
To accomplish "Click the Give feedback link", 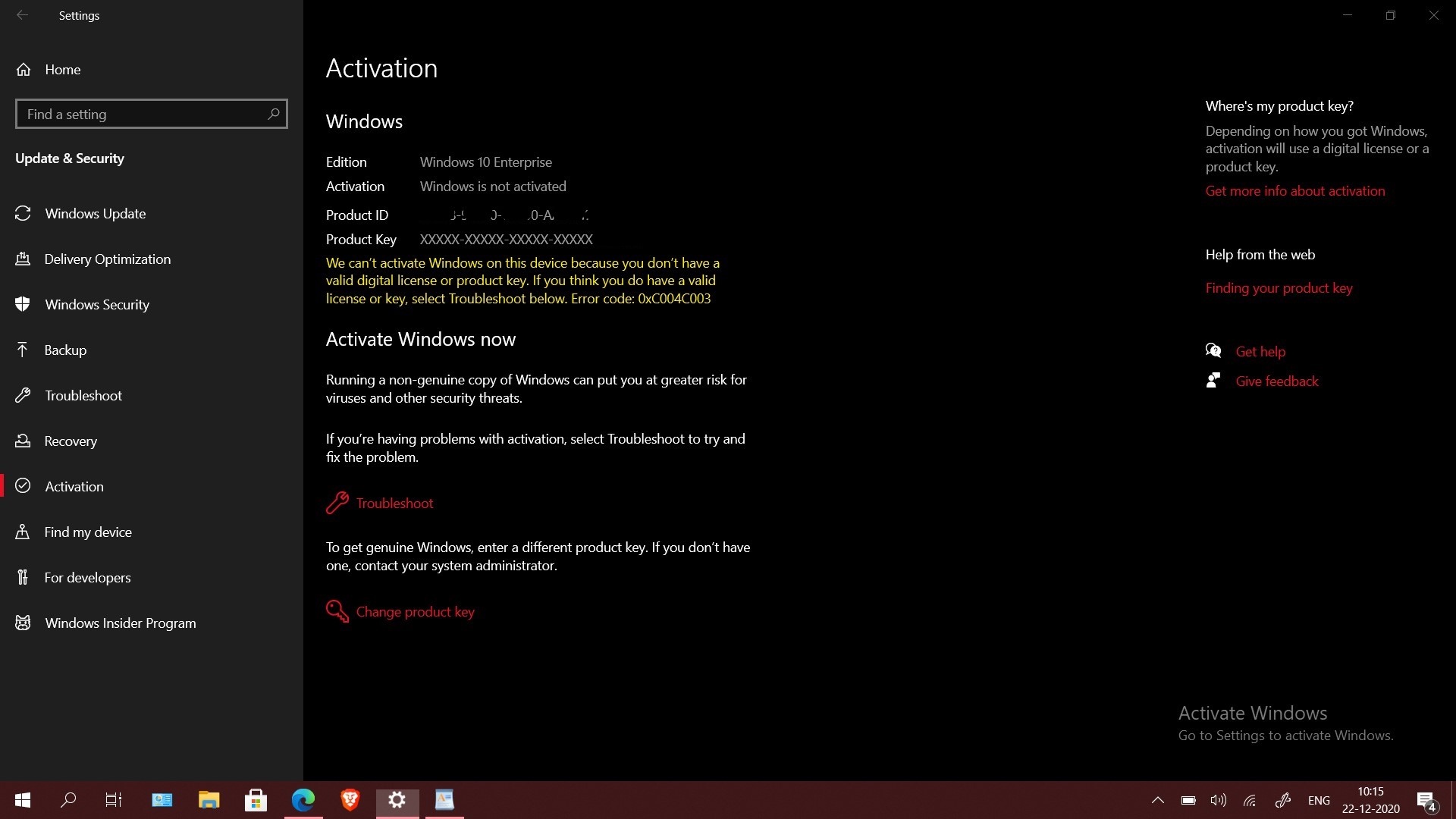I will (1277, 381).
